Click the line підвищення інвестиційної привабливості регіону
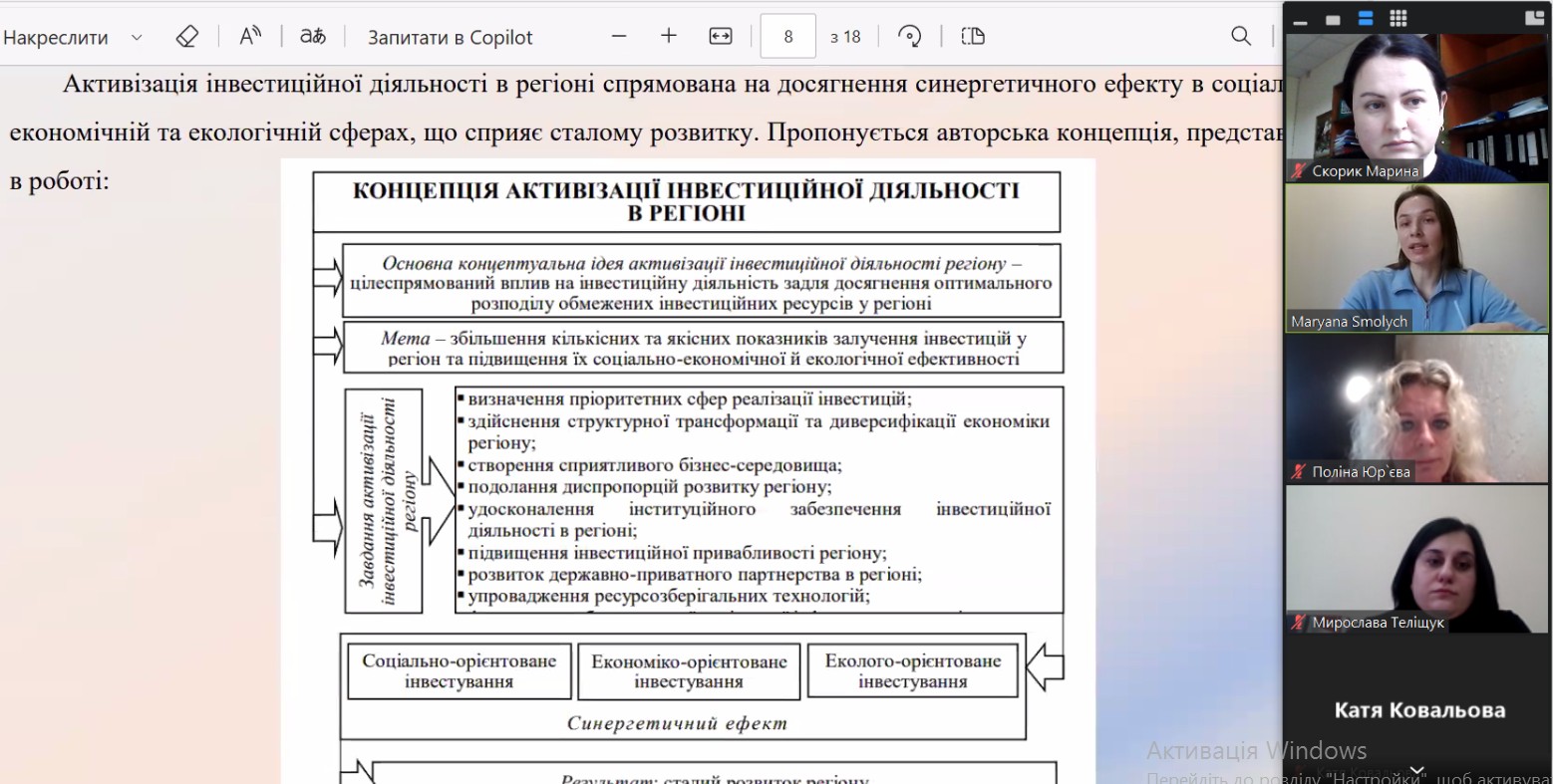 click(x=678, y=553)
